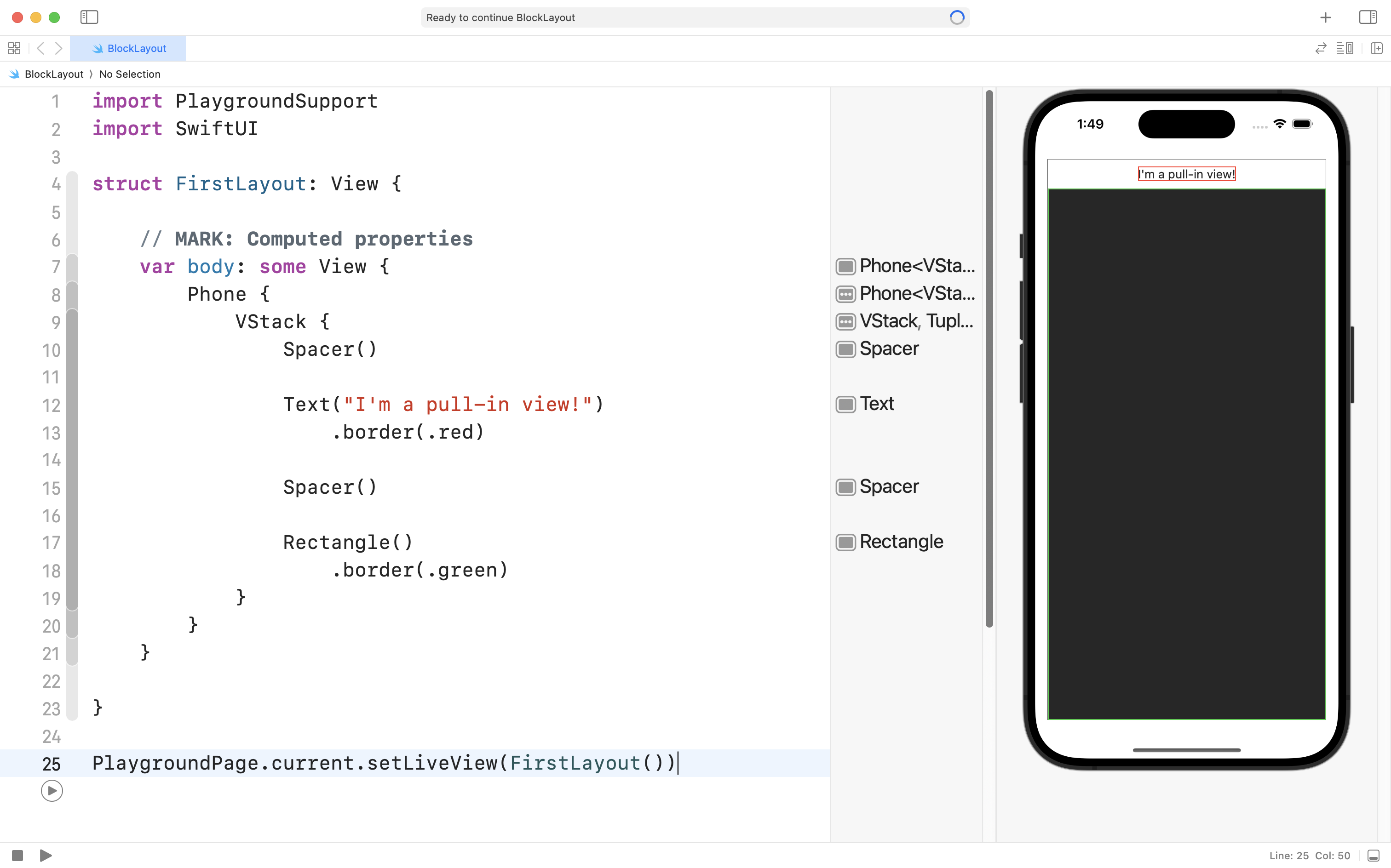The height and width of the screenshot is (868, 1391).
Task: Go forward in editor history
Action: (58, 48)
